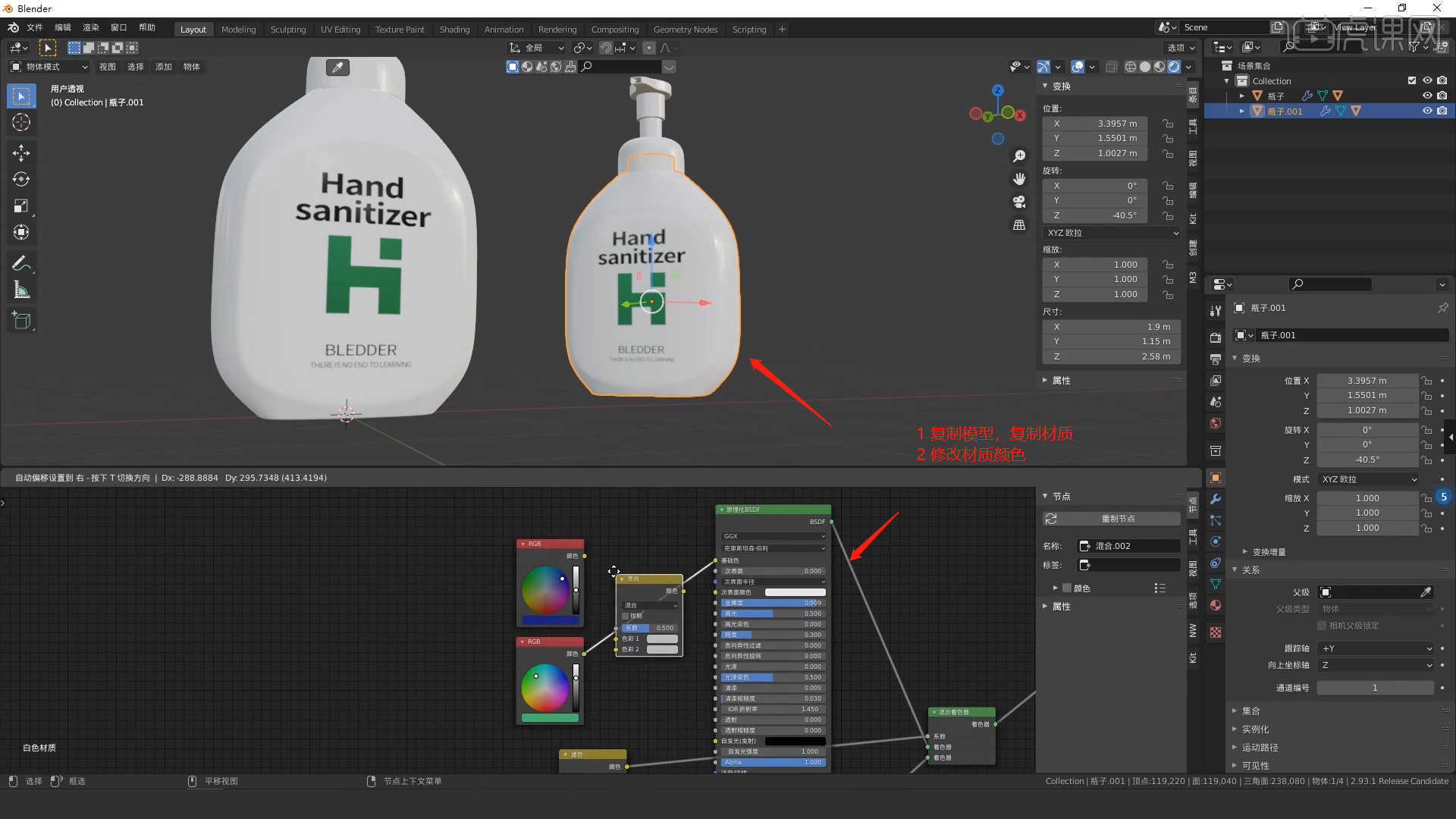Adjust the 金属度 metallic slider on BSDF node
The height and width of the screenshot is (819, 1456).
click(772, 603)
